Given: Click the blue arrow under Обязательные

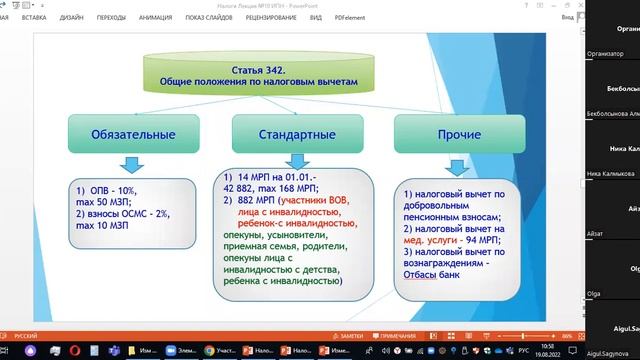Looking at the screenshot, I should pos(132,165).
